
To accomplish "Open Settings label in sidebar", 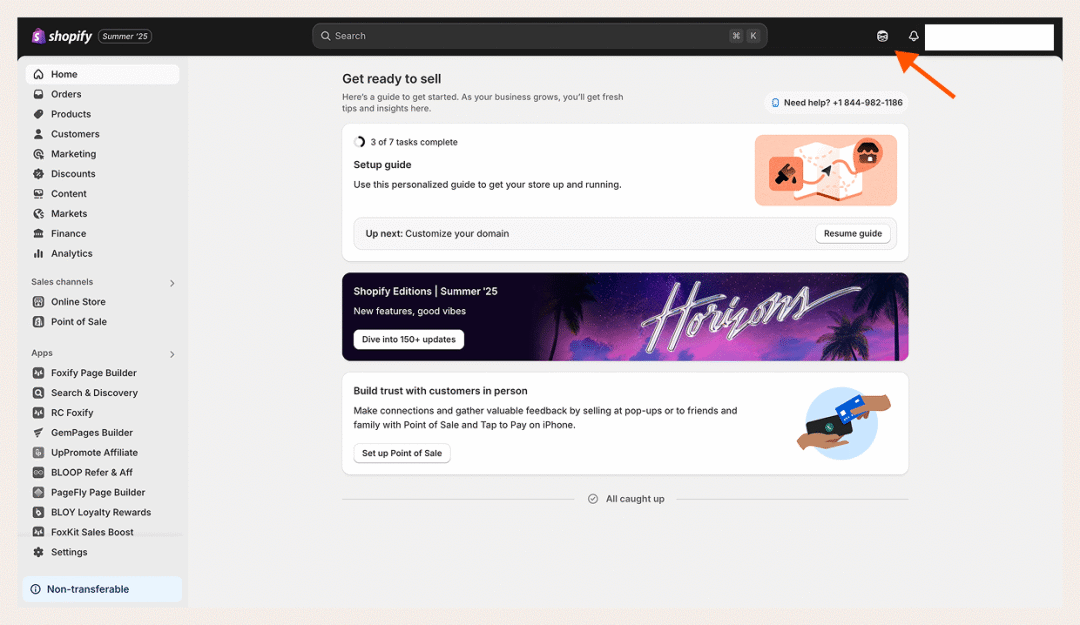I will click(x=69, y=553).
